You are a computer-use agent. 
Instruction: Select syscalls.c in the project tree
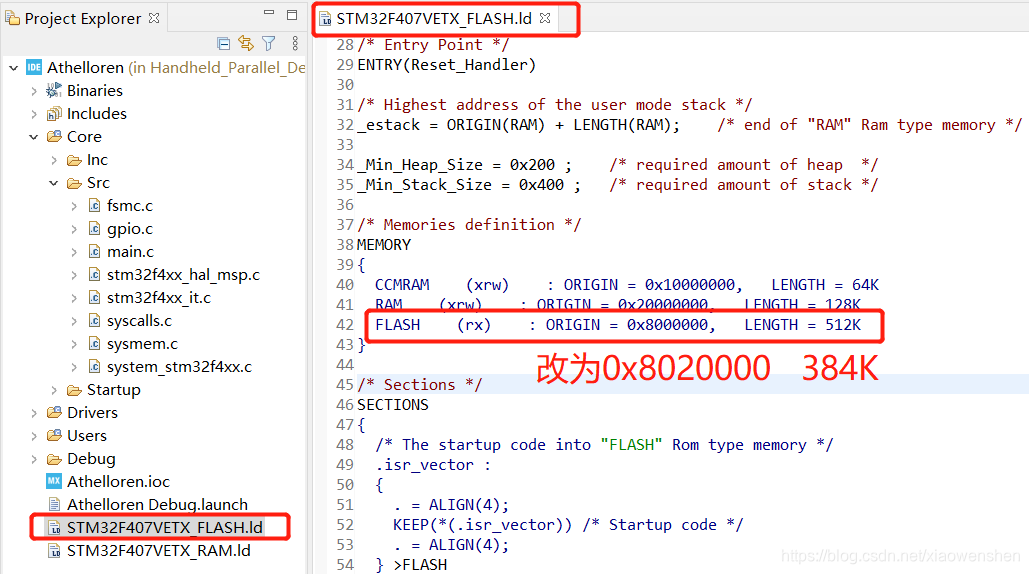pos(139,321)
